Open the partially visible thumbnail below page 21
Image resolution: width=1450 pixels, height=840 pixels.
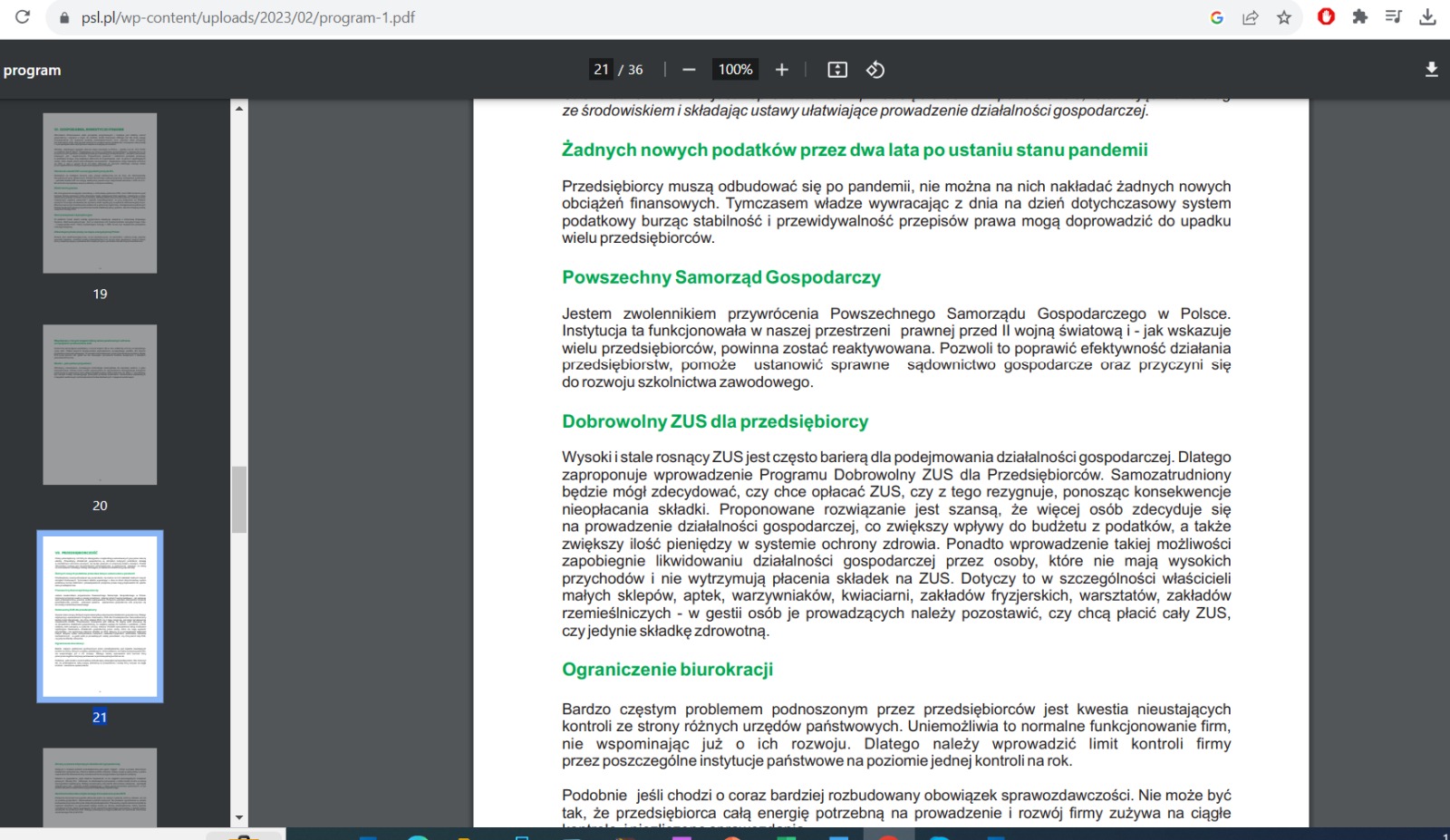tap(100, 787)
